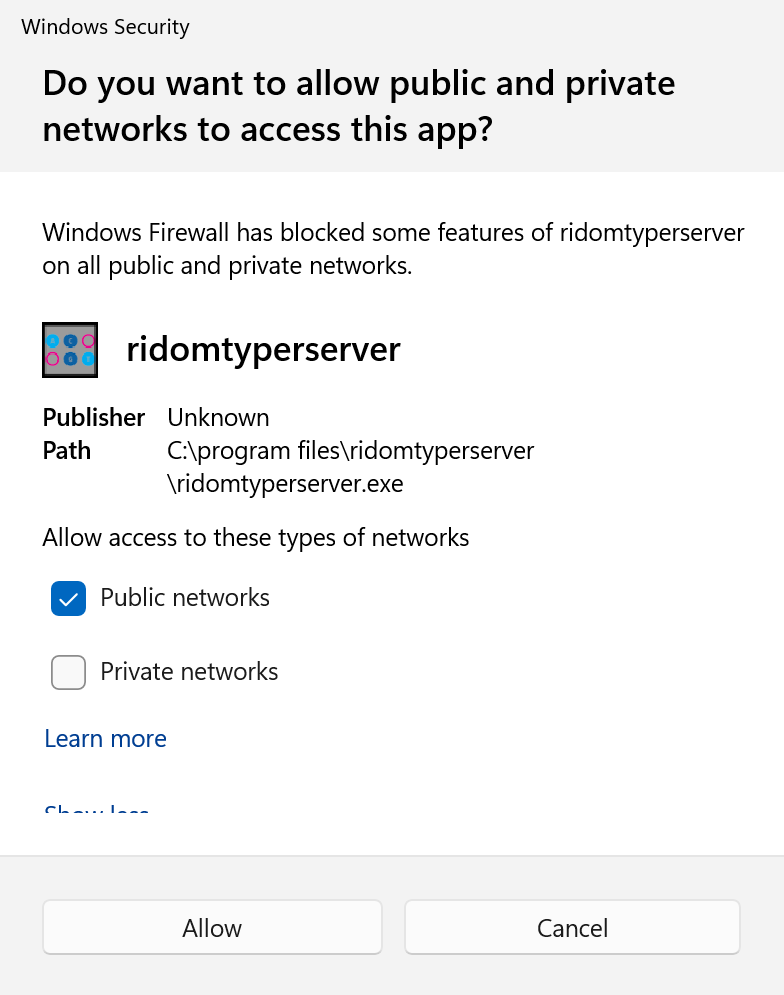Screen dimensions: 784x995
Task: Click the Path field label
Action: (x=66, y=451)
